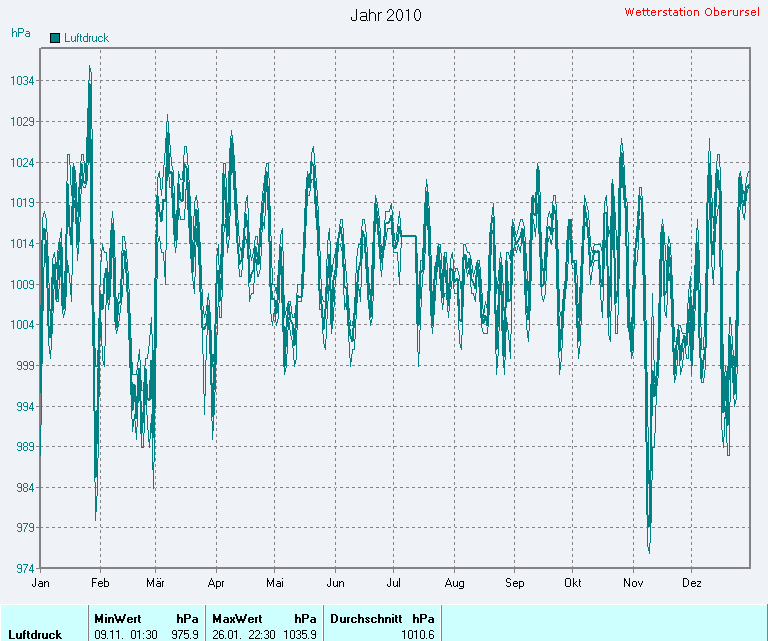Click the Mär month label
This screenshot has height=641, width=768.
point(155,583)
